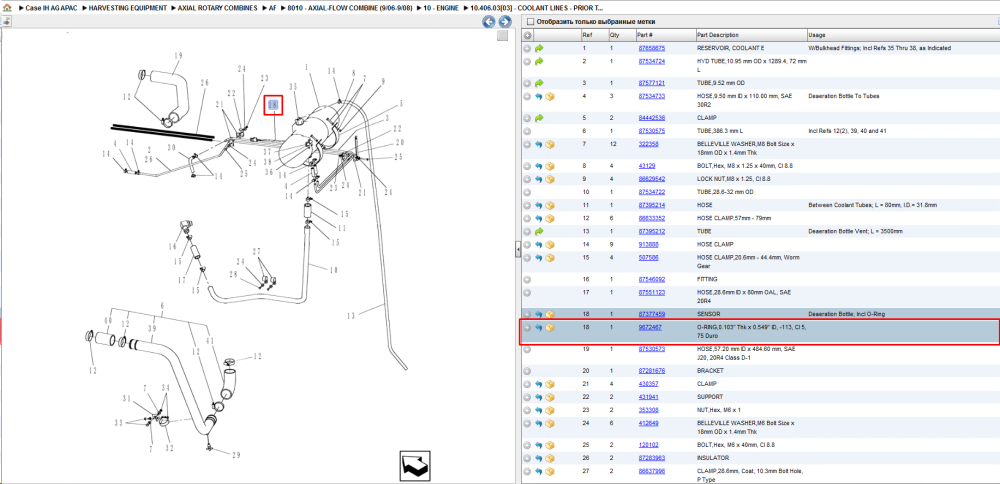This screenshot has width=1000, height=484.
Task: Click box icon for part 597586
Action: pos(550,258)
